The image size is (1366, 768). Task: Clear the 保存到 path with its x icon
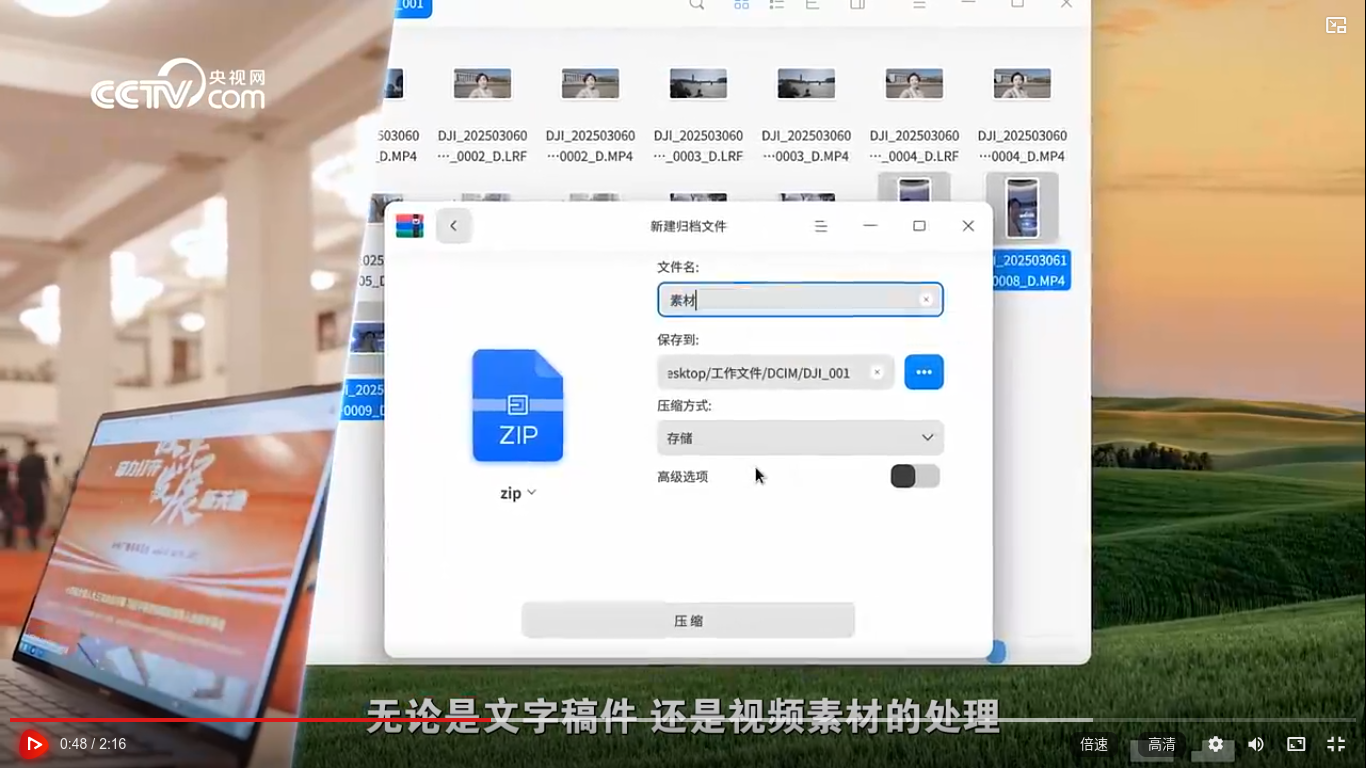click(x=877, y=372)
